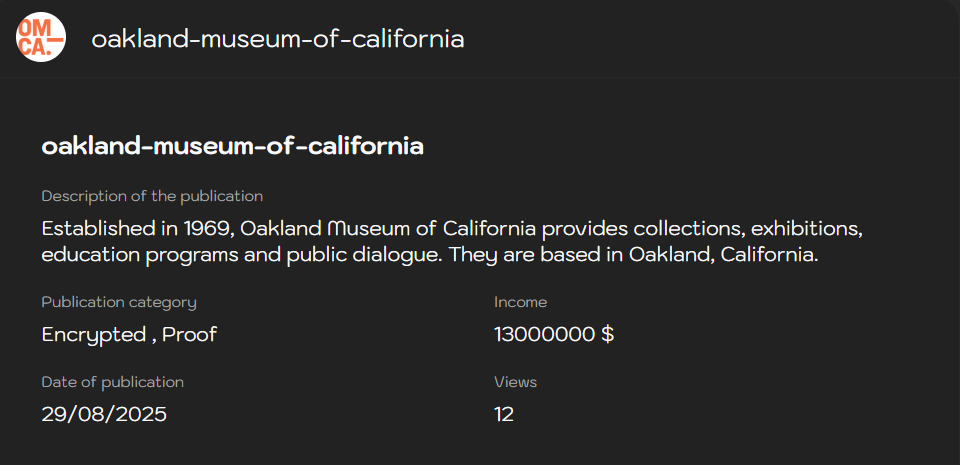Click "Oakland, California" location text
The width and height of the screenshot is (960, 465).
point(722,254)
